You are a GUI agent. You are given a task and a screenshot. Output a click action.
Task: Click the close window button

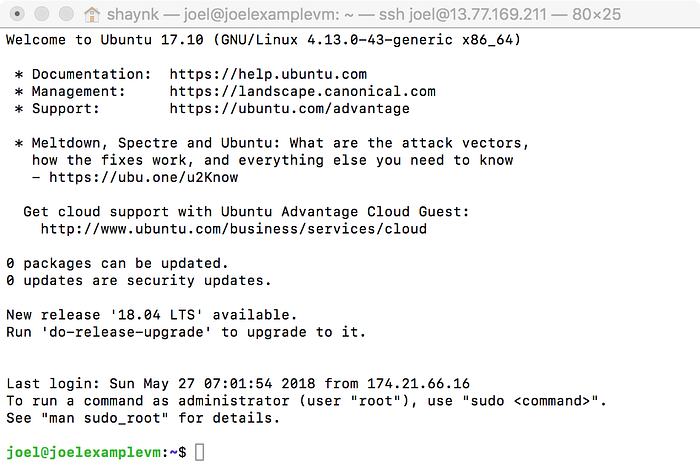(x=17, y=14)
